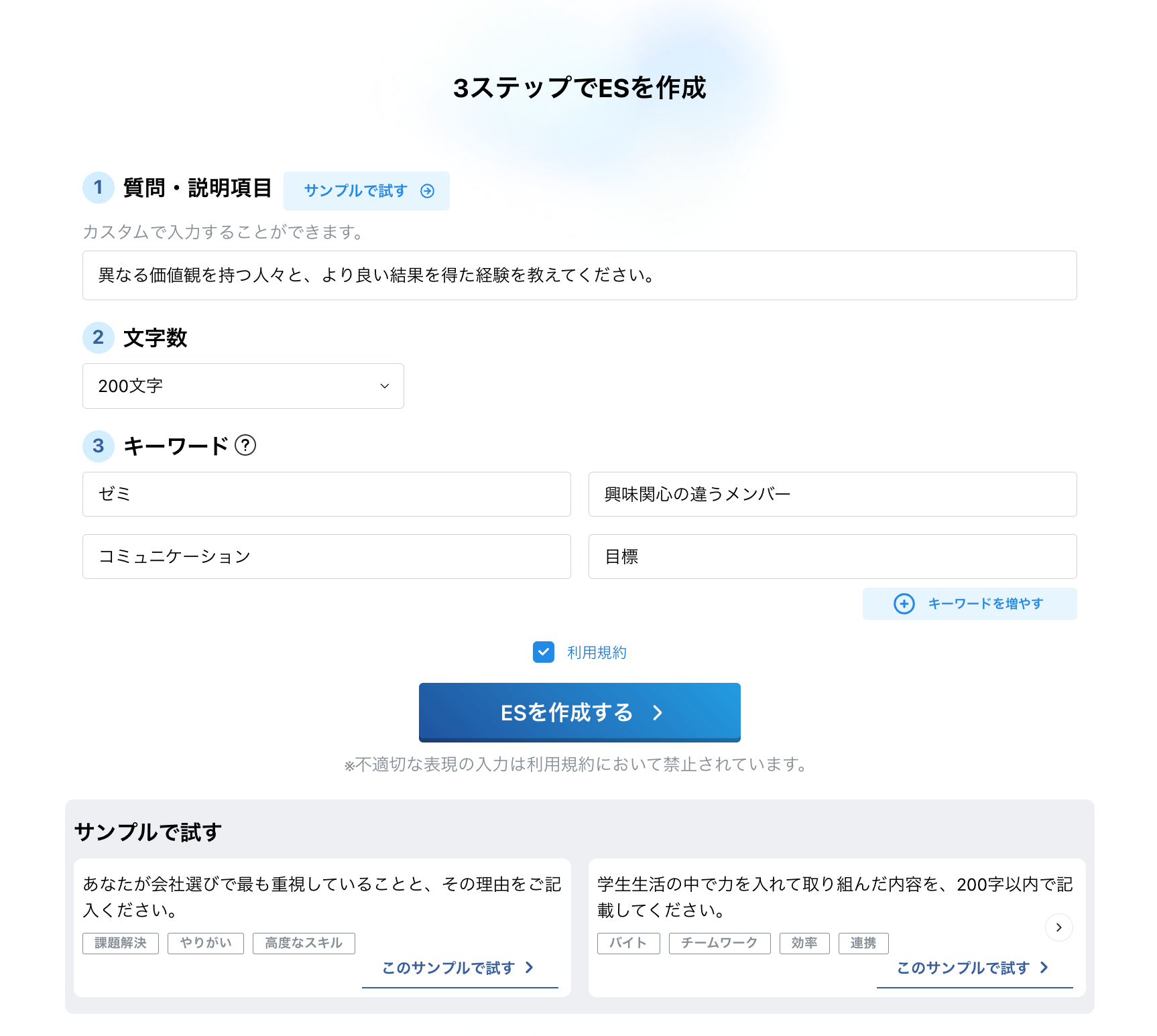
Task: Click the コミュニケーション keyword field
Action: pyautogui.click(x=326, y=556)
